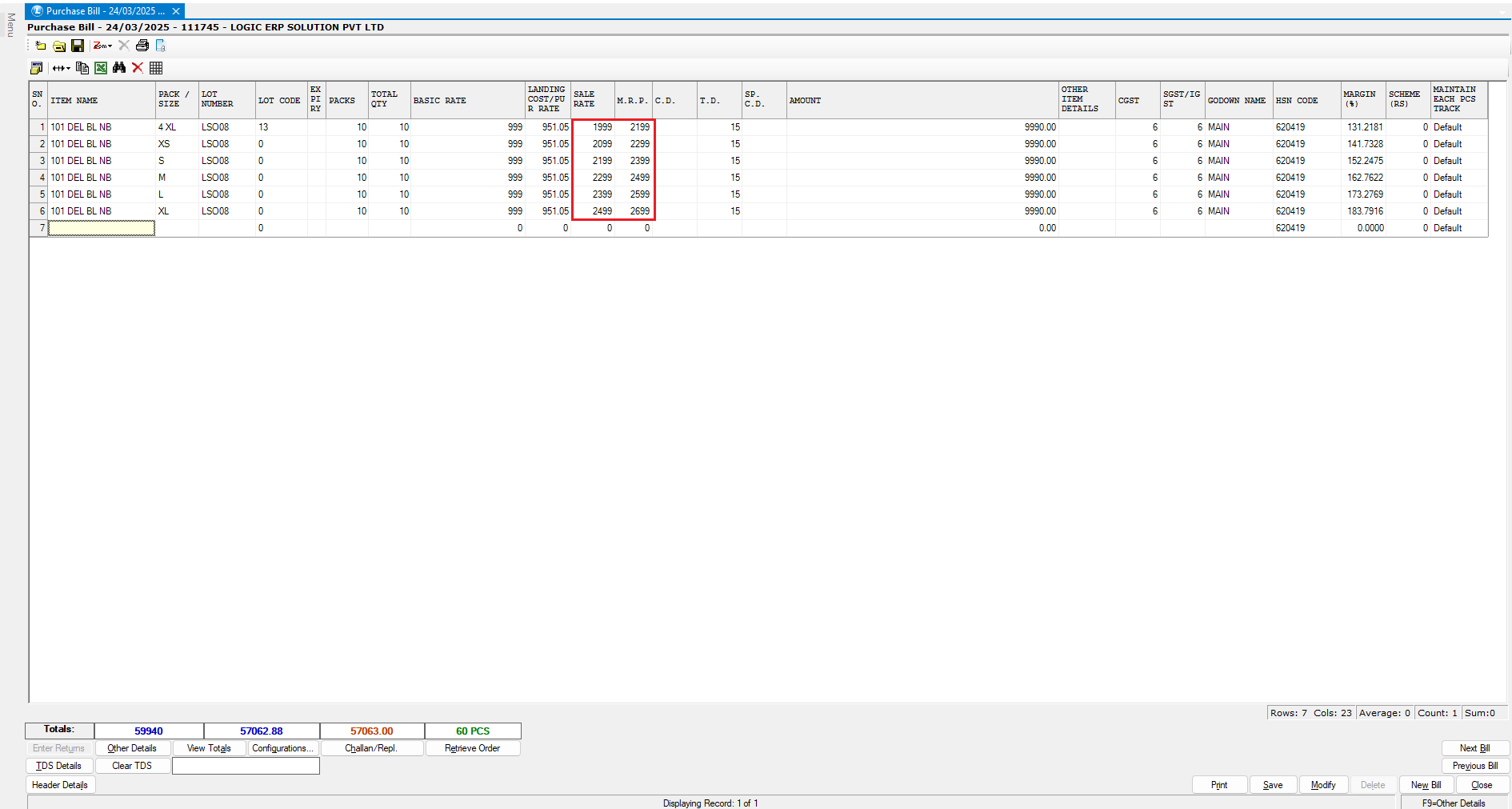Go to Next Bill
This screenshot has width=1512, height=809.
click(1474, 748)
